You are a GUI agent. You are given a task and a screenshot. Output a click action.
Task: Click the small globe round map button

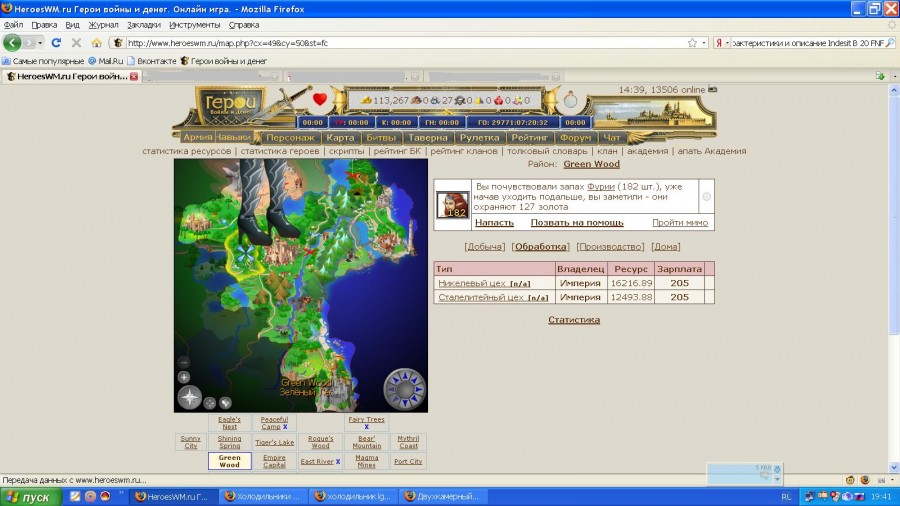pyautogui.click(x=226, y=403)
